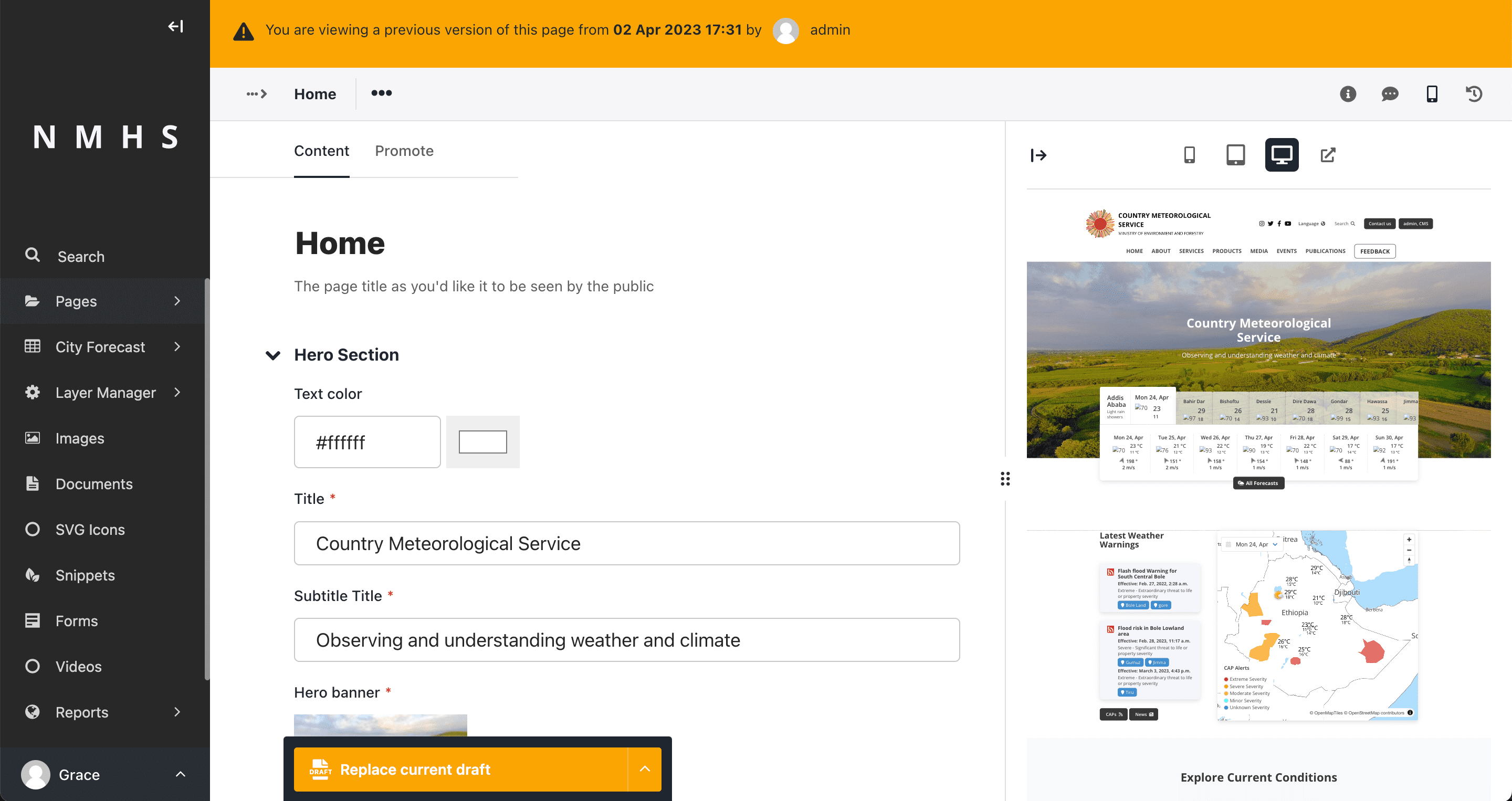Open the comments speech bubble icon
1512x801 pixels.
pyautogui.click(x=1390, y=94)
